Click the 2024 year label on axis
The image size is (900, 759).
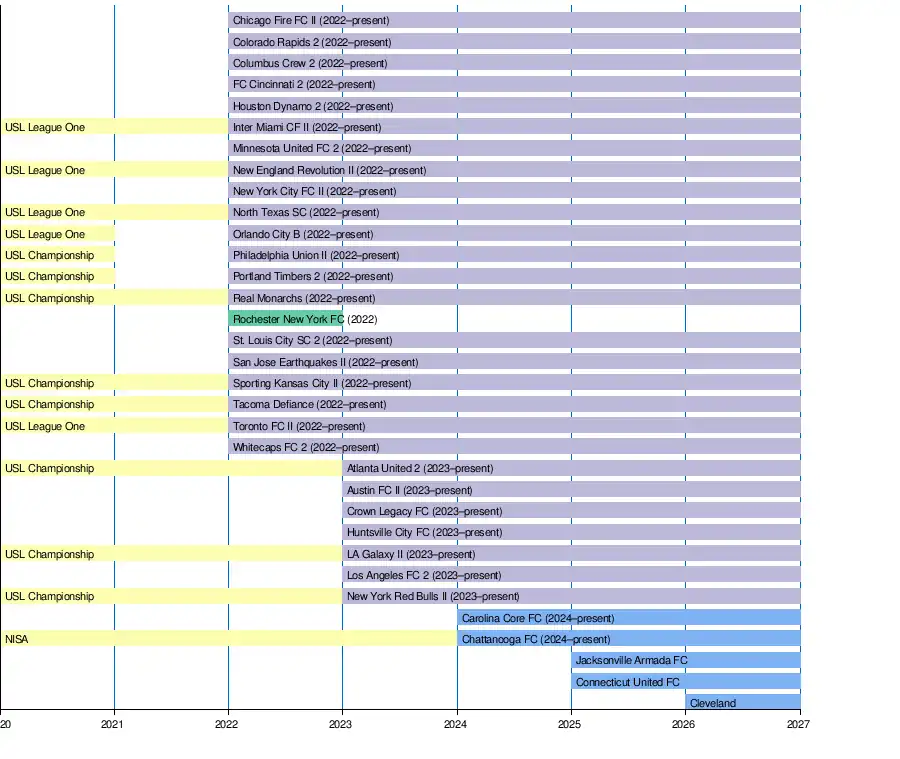coord(457,724)
